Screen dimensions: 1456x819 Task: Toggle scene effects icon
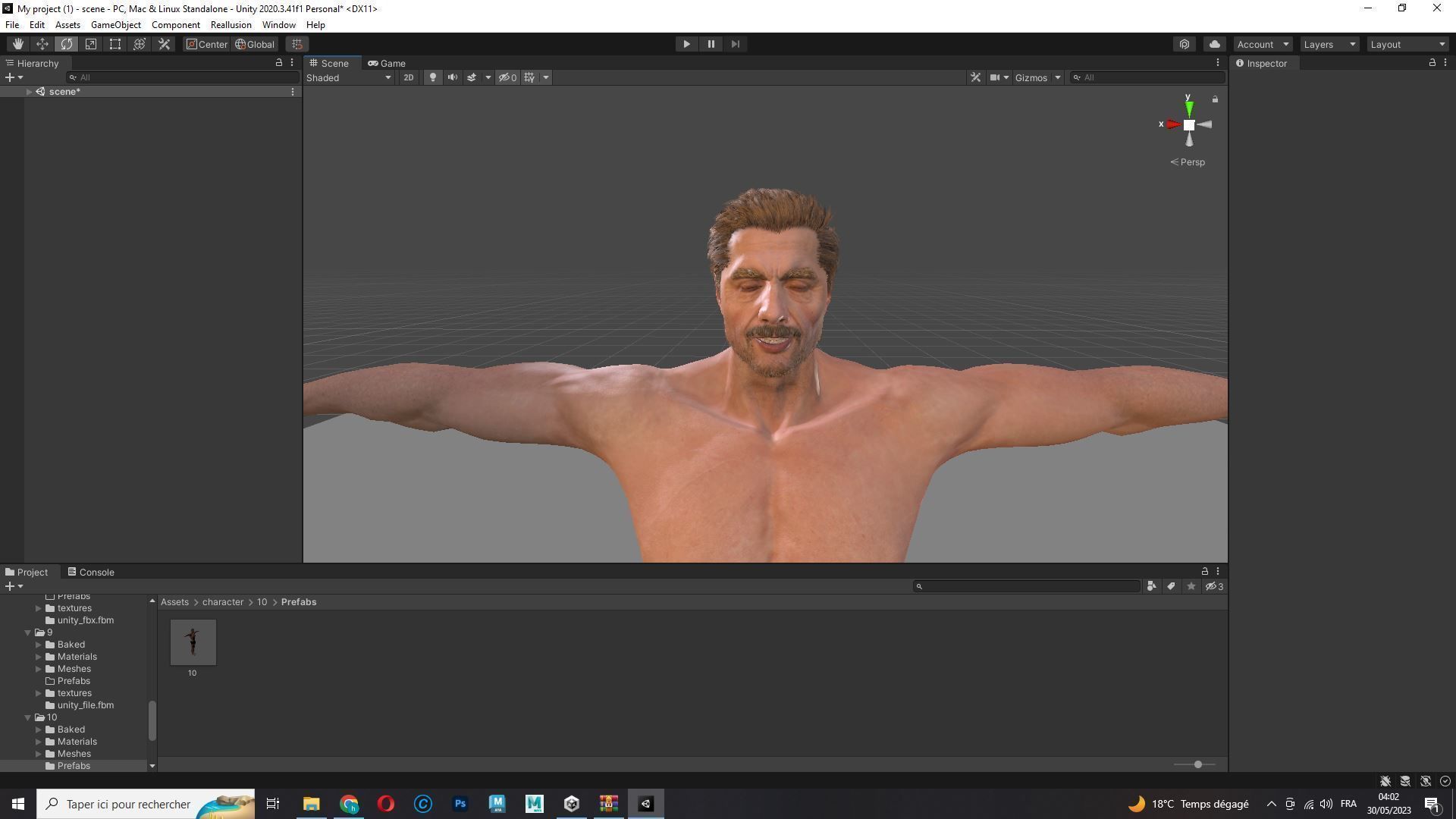click(x=472, y=77)
